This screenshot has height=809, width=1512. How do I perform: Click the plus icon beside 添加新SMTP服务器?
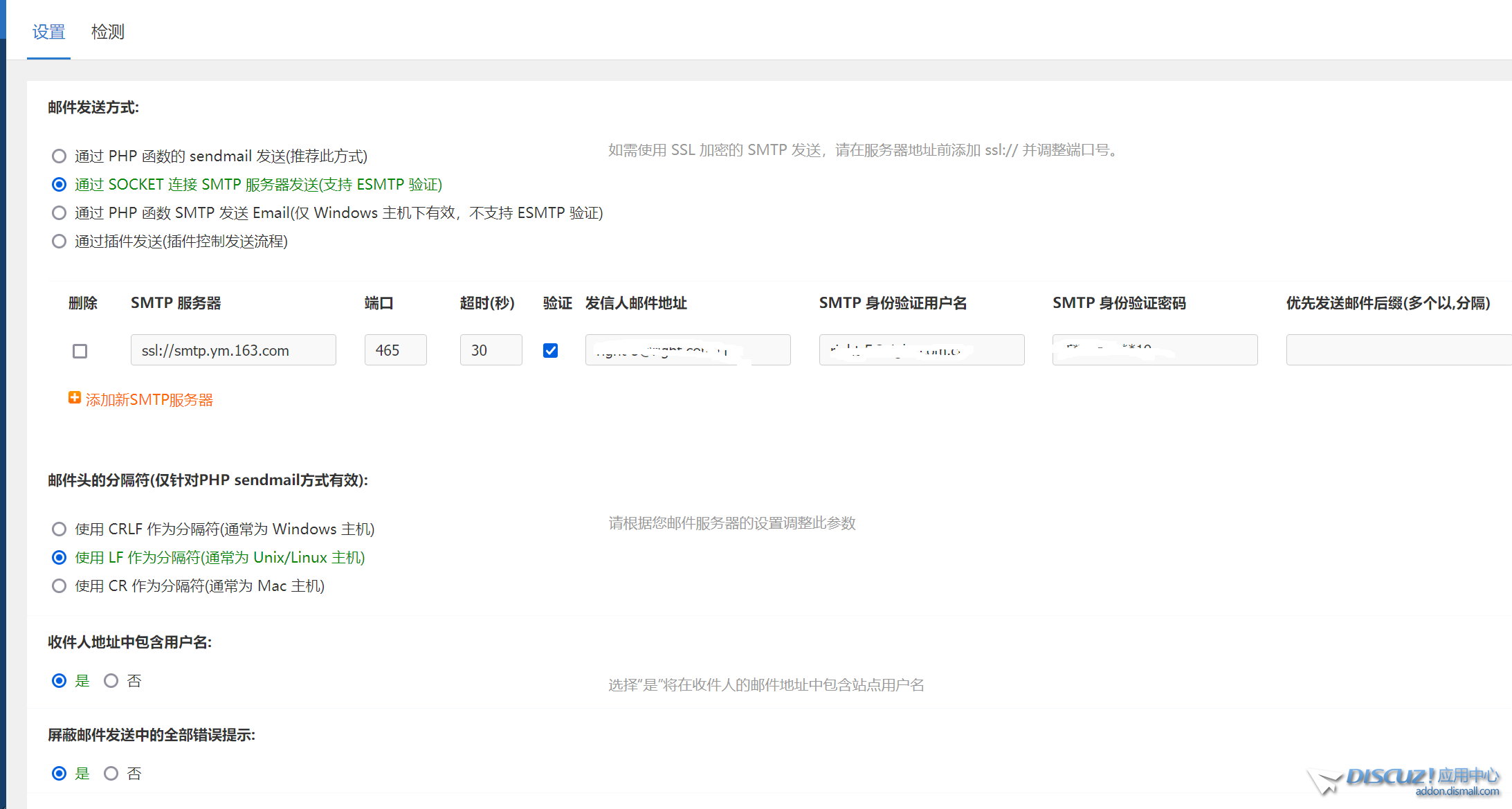click(74, 398)
